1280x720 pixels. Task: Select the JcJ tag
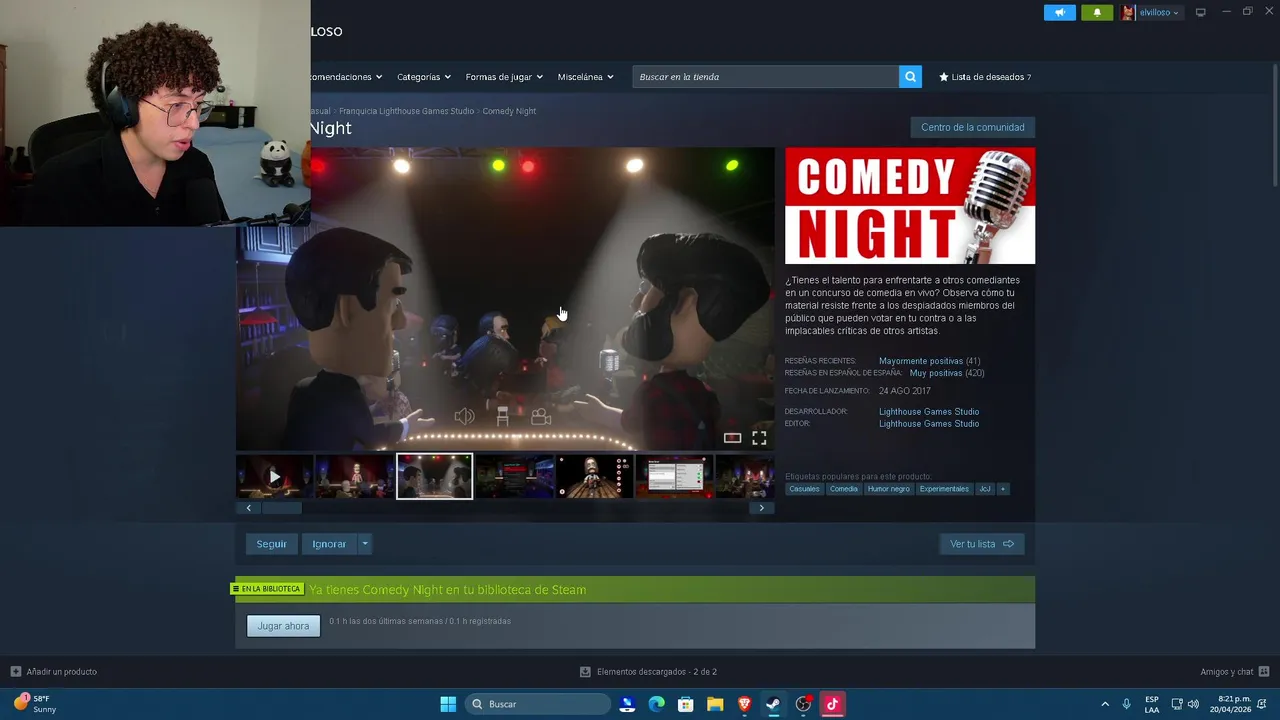[x=984, y=489]
